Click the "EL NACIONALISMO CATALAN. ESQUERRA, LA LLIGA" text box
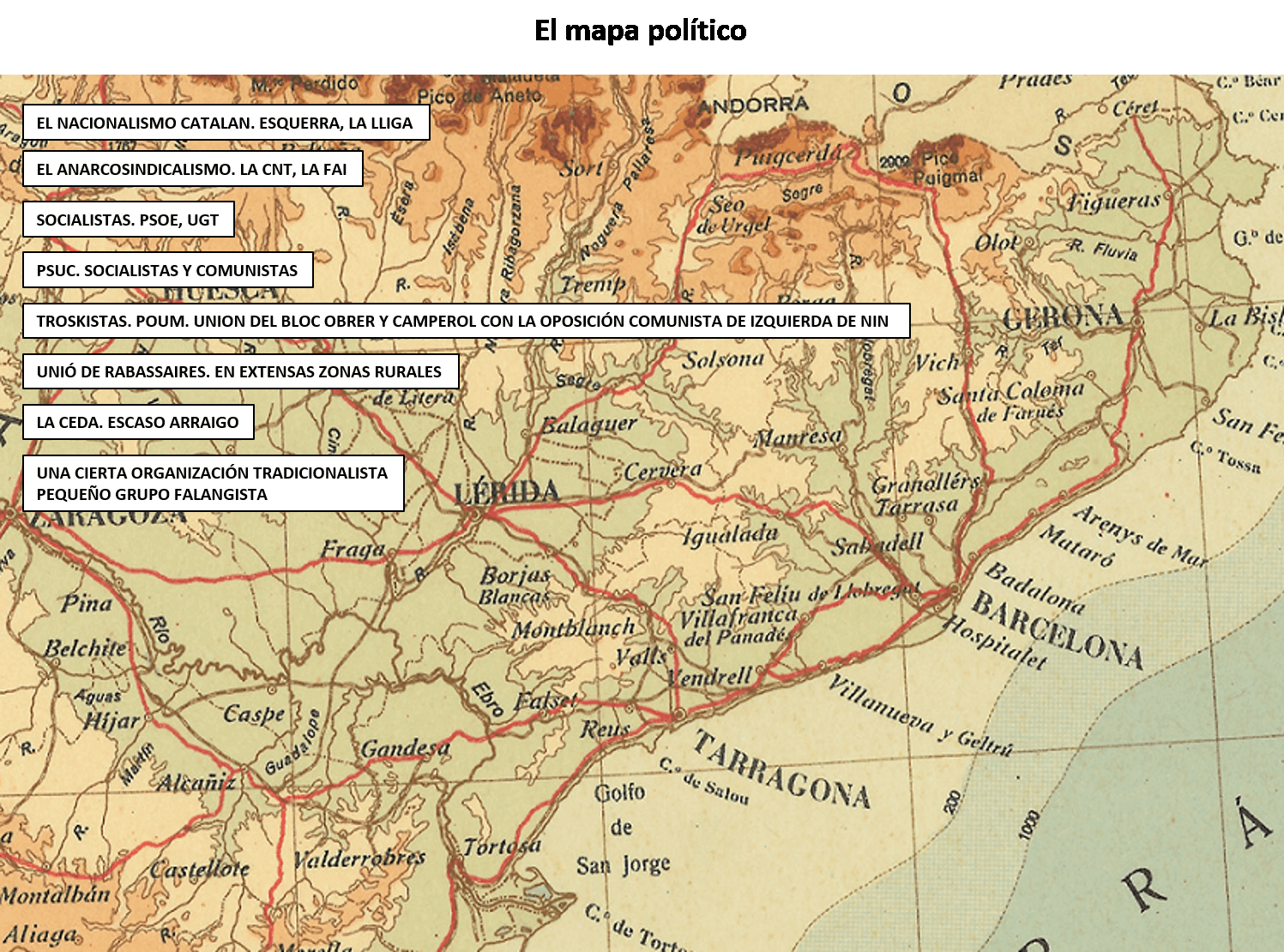The image size is (1284, 952). pos(226,123)
